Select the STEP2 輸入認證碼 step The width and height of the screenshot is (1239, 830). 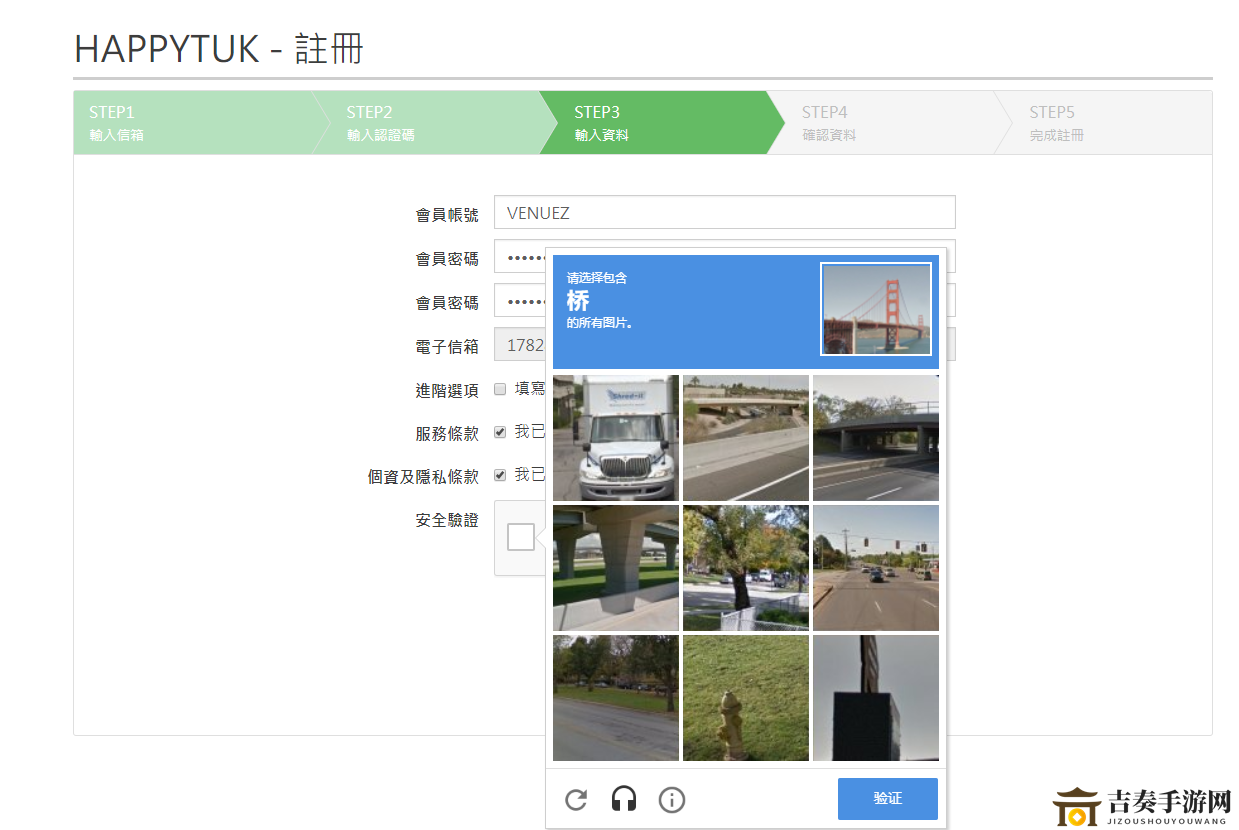[425, 123]
